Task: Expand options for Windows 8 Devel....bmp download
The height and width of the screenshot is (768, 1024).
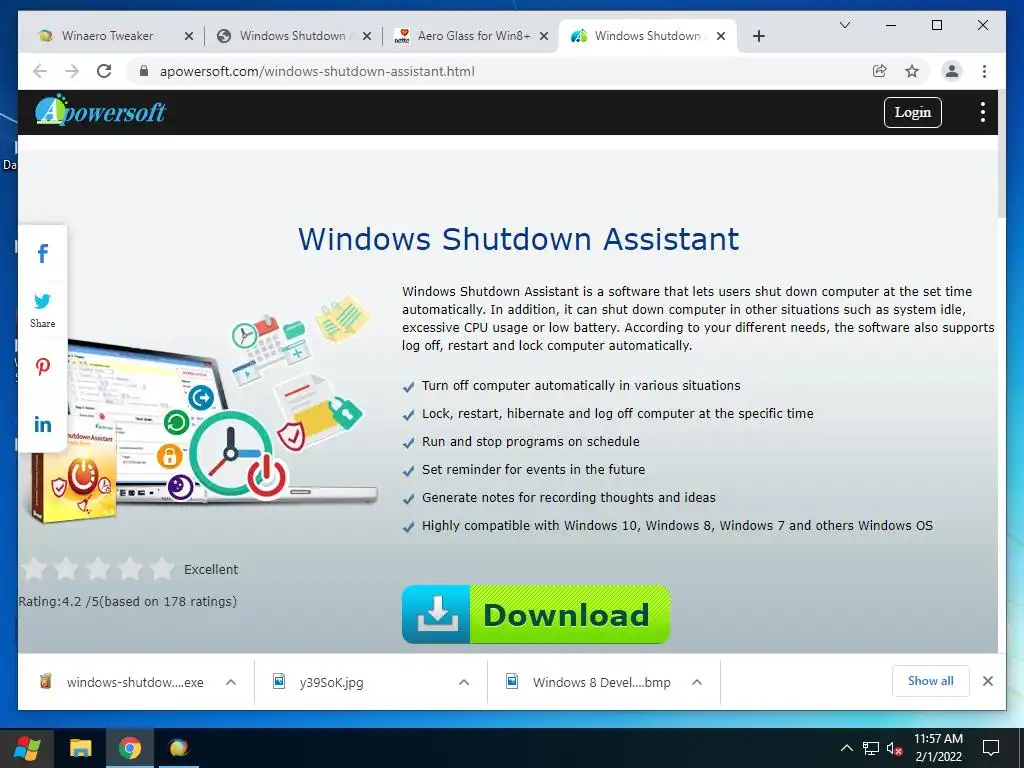Action: 697,682
